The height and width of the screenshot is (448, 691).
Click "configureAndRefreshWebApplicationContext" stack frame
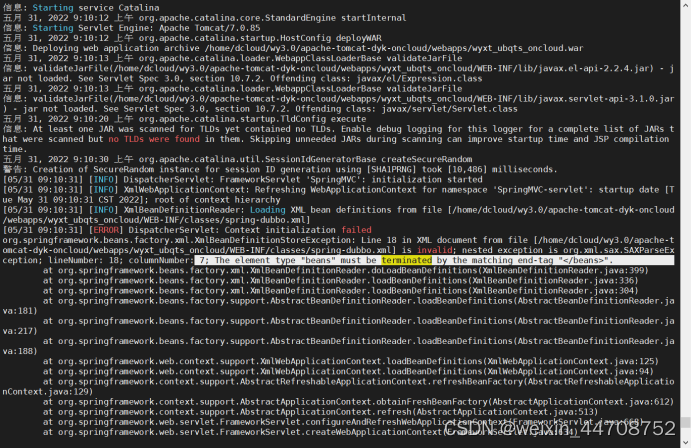pyautogui.click(x=342, y=422)
